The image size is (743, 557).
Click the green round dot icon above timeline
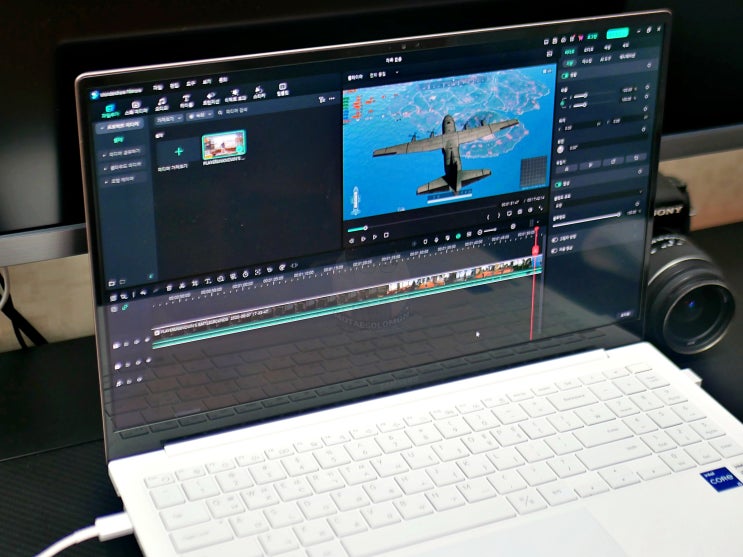(x=458, y=236)
